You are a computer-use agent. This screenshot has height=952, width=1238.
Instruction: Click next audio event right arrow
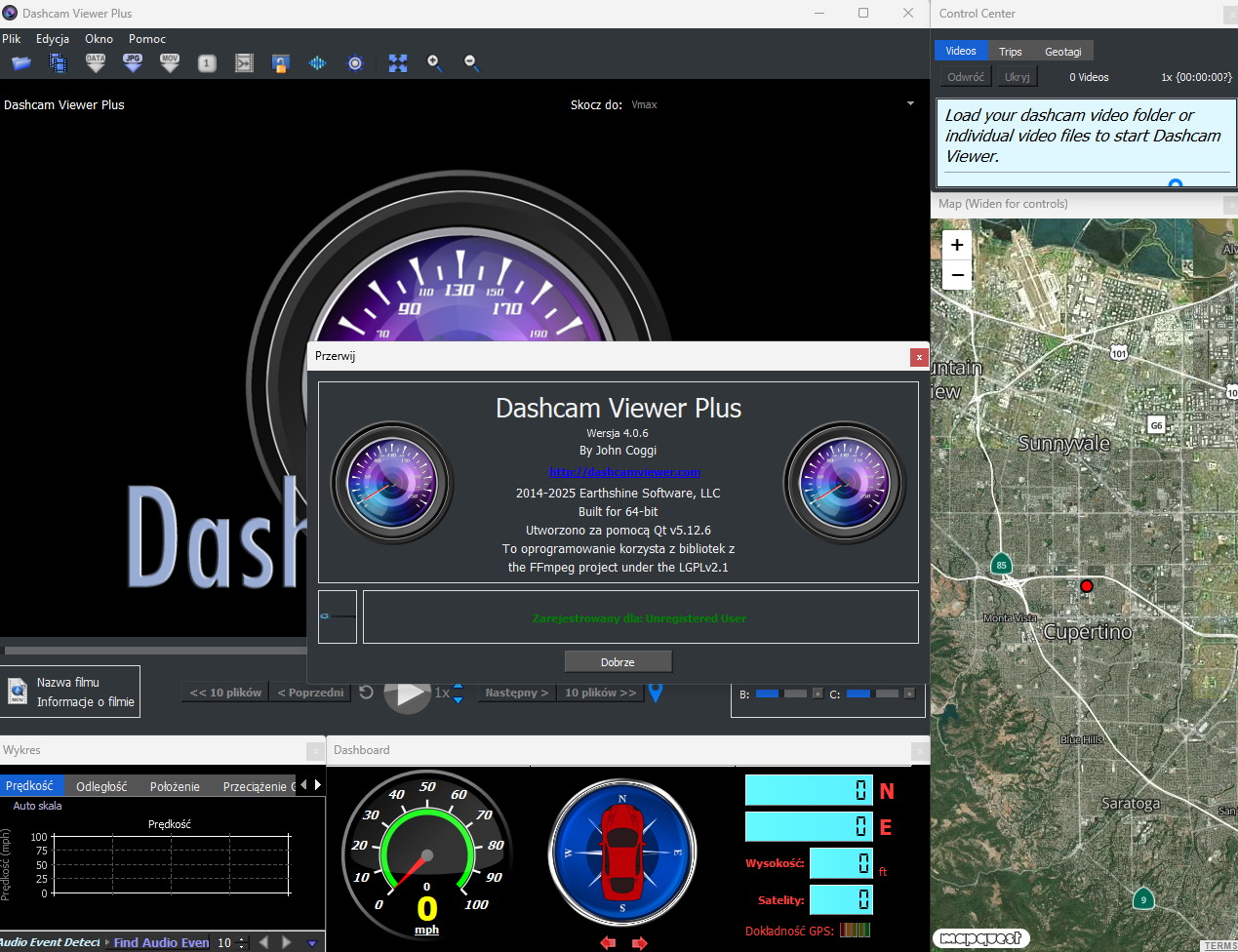click(x=287, y=942)
